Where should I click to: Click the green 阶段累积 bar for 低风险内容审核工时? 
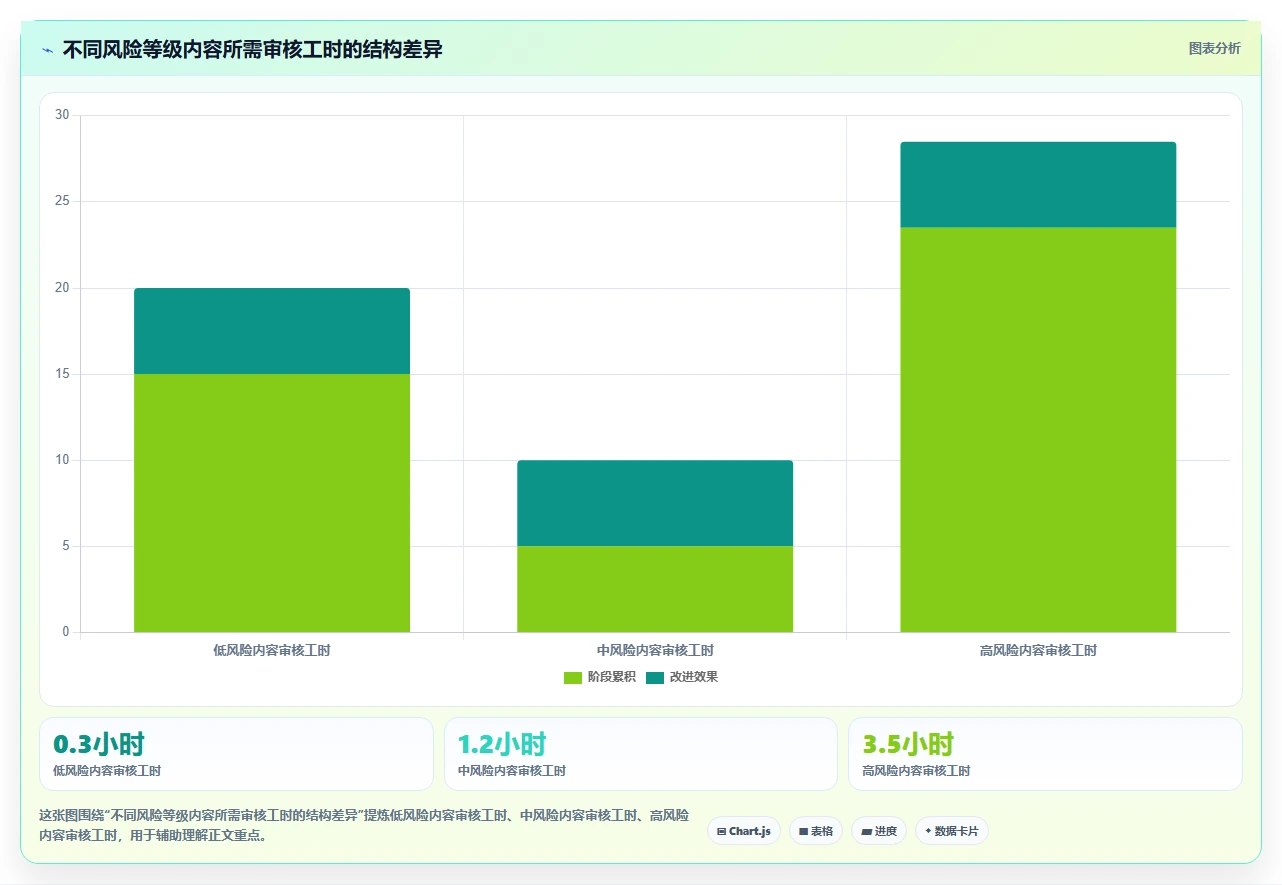[272, 503]
